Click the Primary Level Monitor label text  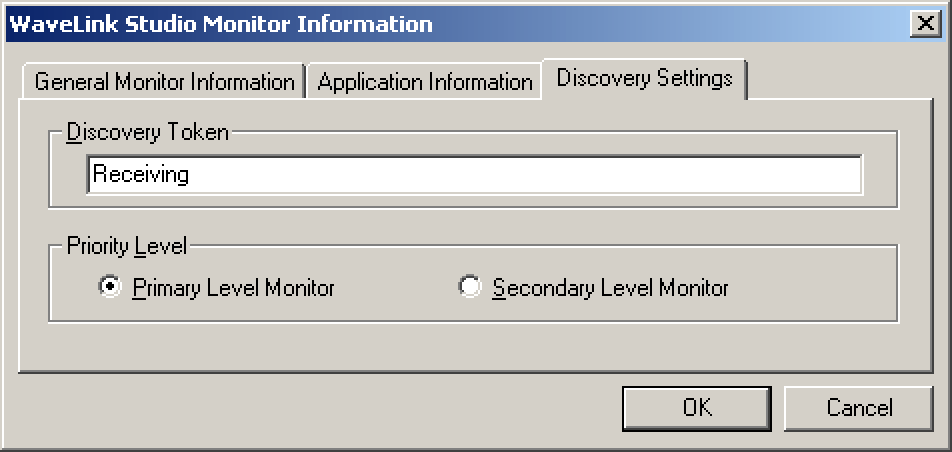(x=233, y=287)
